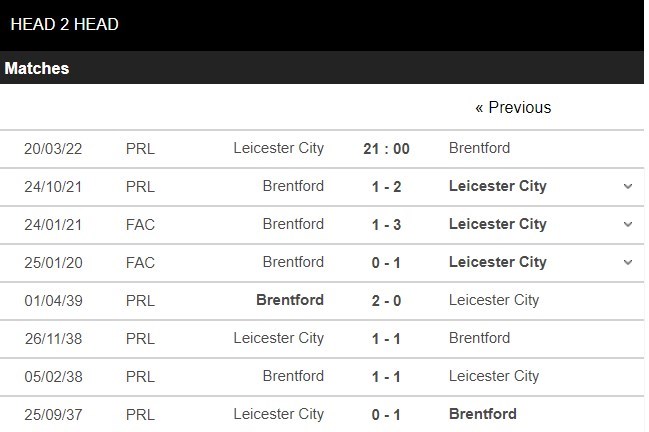Expand the 25/01/20 FAC match chevron

pyautogui.click(x=628, y=262)
